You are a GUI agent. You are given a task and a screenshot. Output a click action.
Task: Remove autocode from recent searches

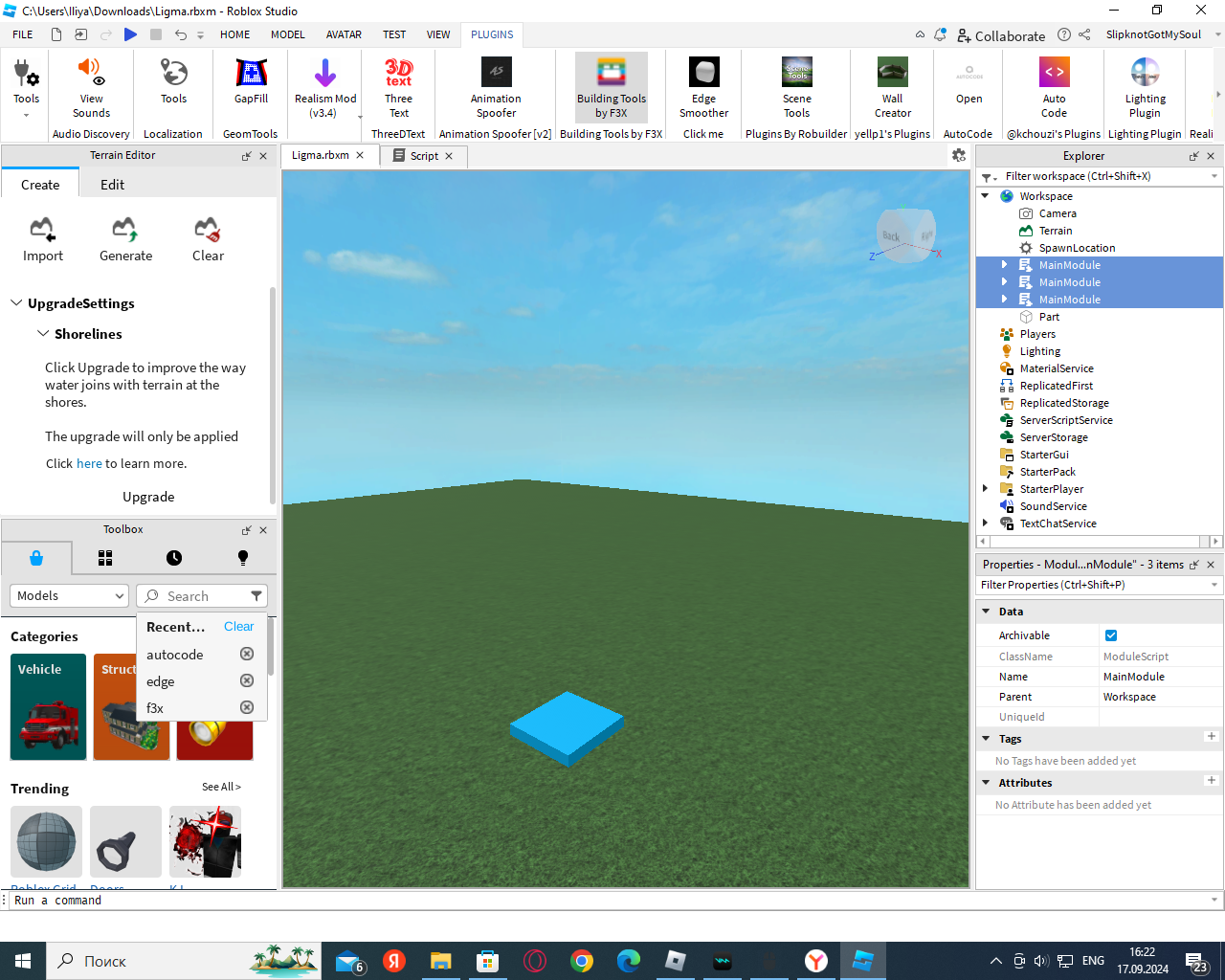click(247, 654)
